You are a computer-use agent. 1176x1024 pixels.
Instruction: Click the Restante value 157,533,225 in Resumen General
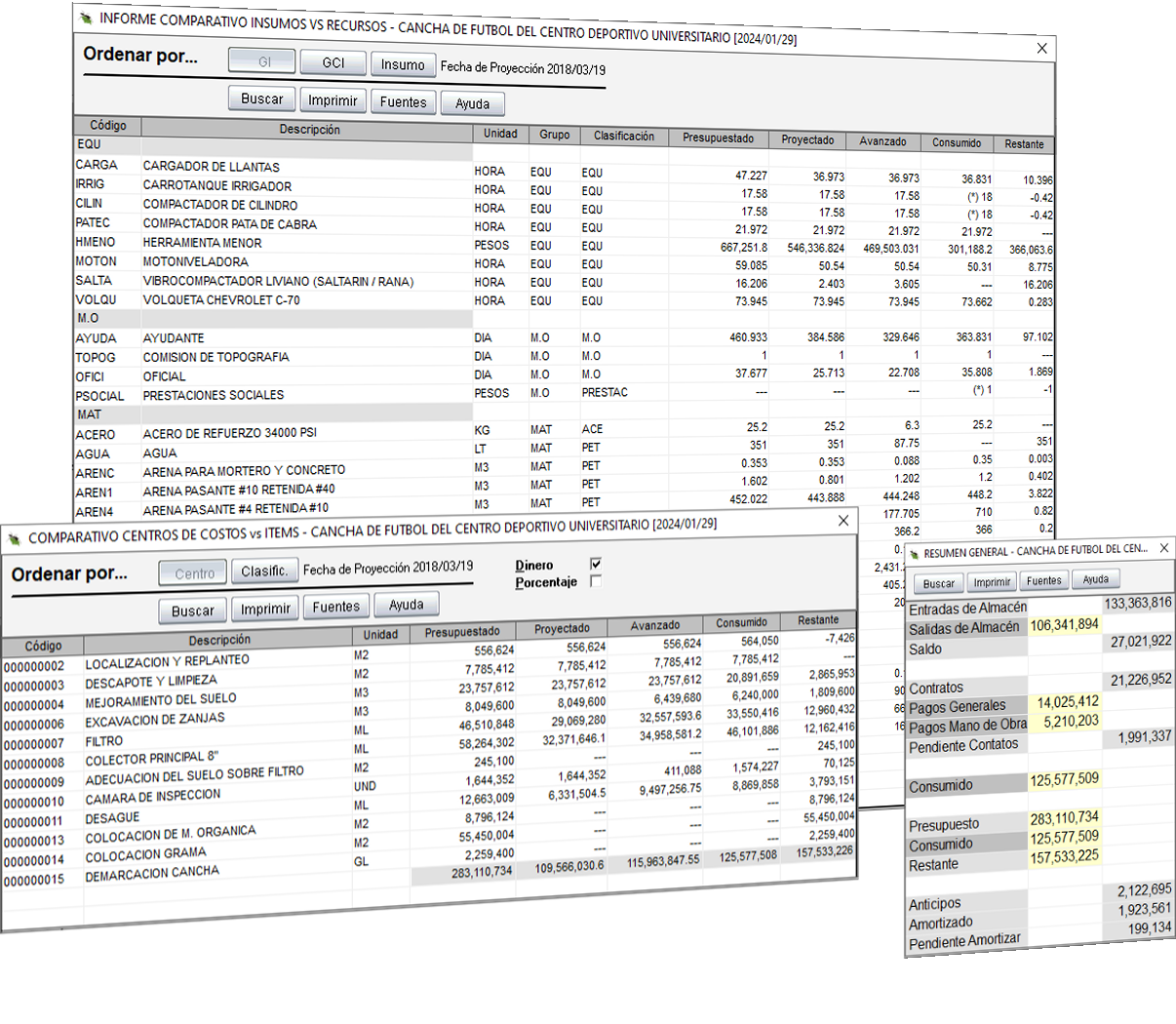(1064, 855)
